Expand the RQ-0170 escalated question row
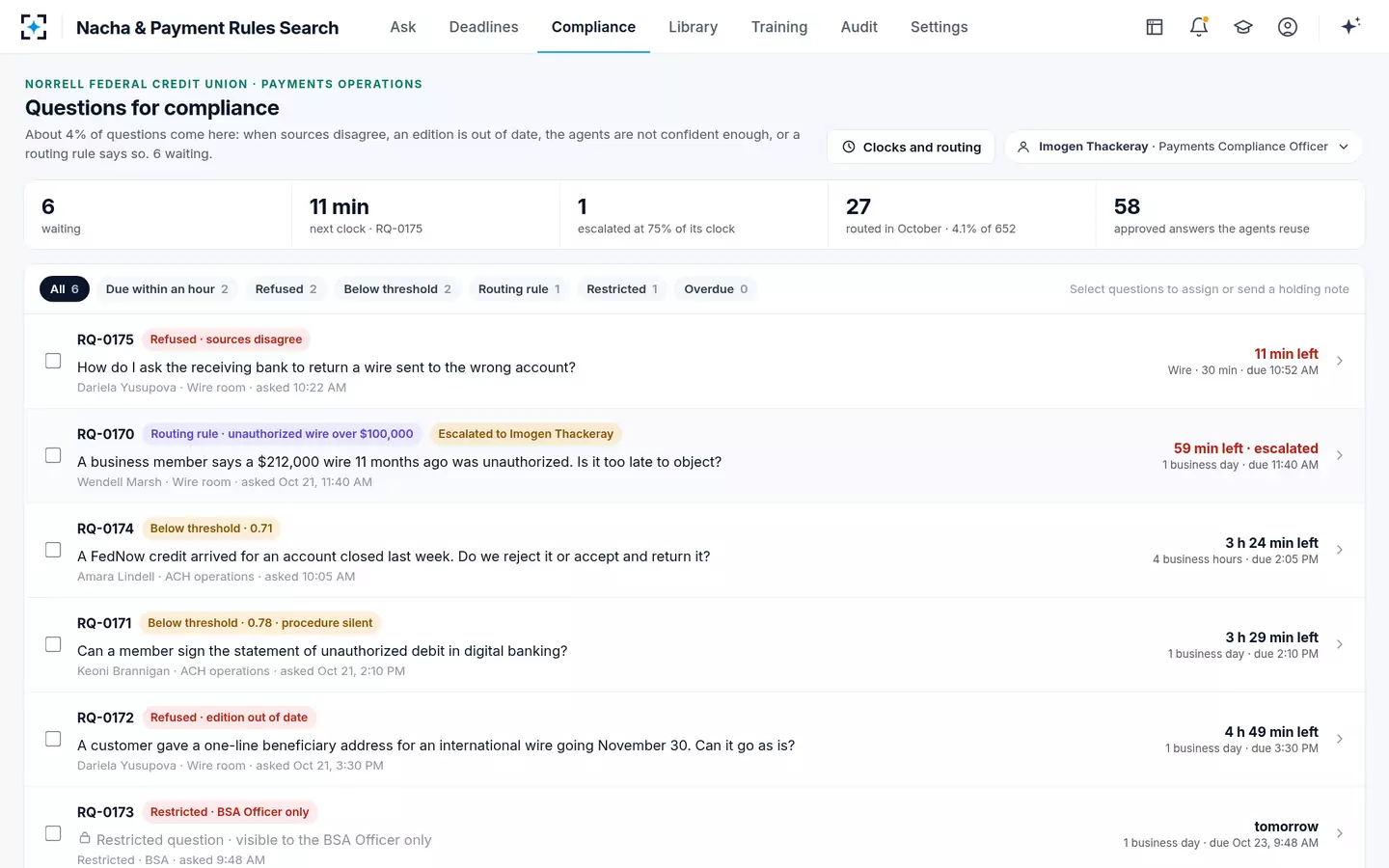 (1340, 455)
